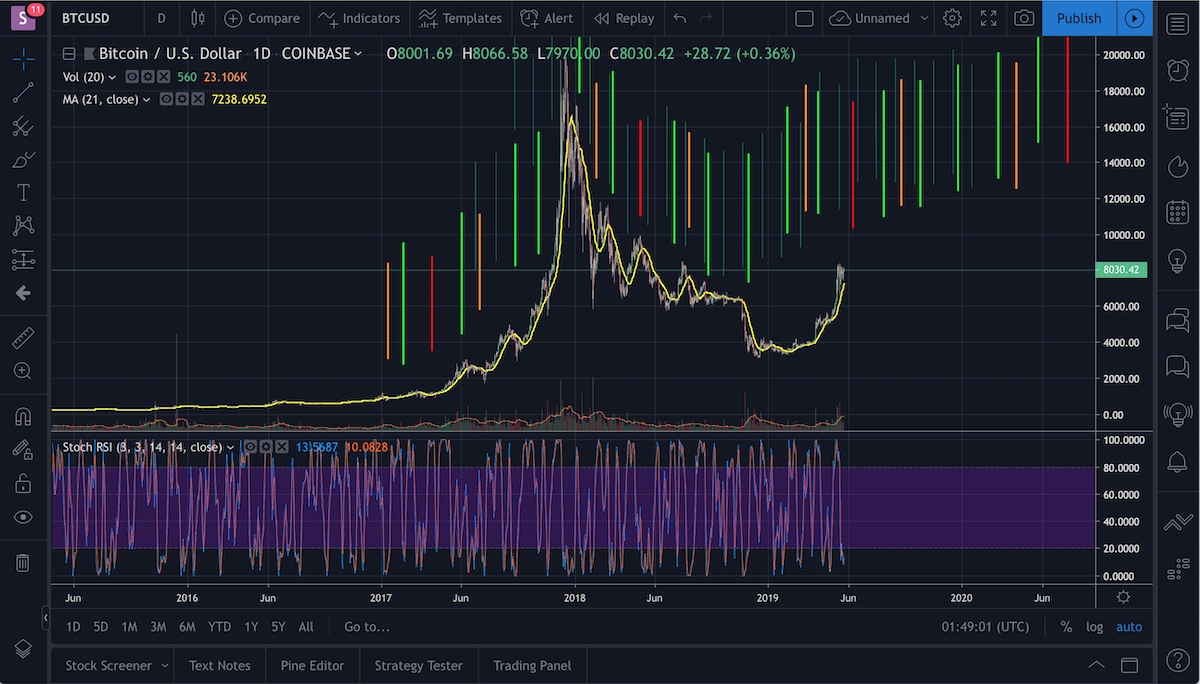Toggle magnet mode
Image resolution: width=1200 pixels, height=684 pixels.
pos(23,416)
